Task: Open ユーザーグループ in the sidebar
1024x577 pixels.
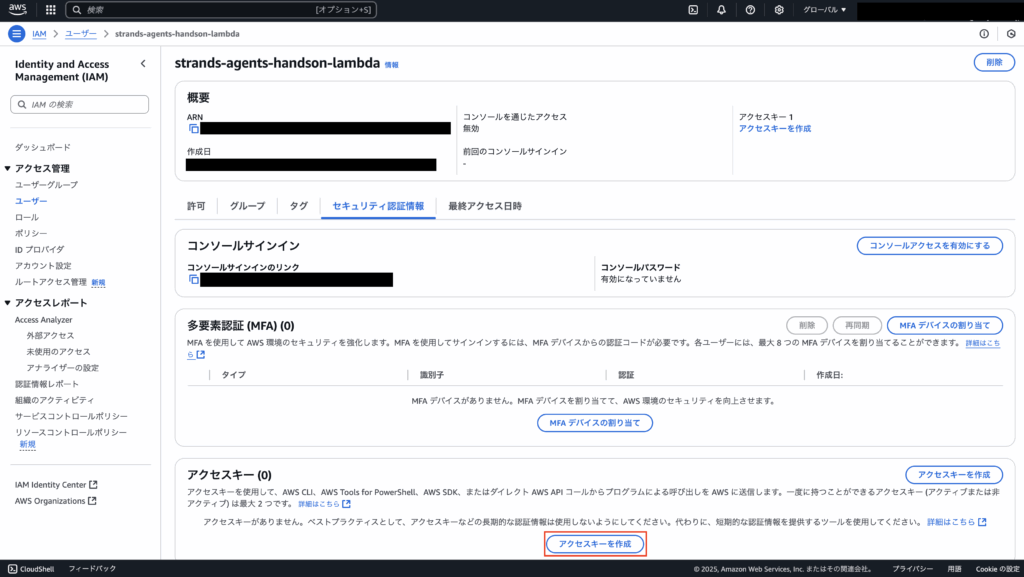Action: (x=46, y=185)
